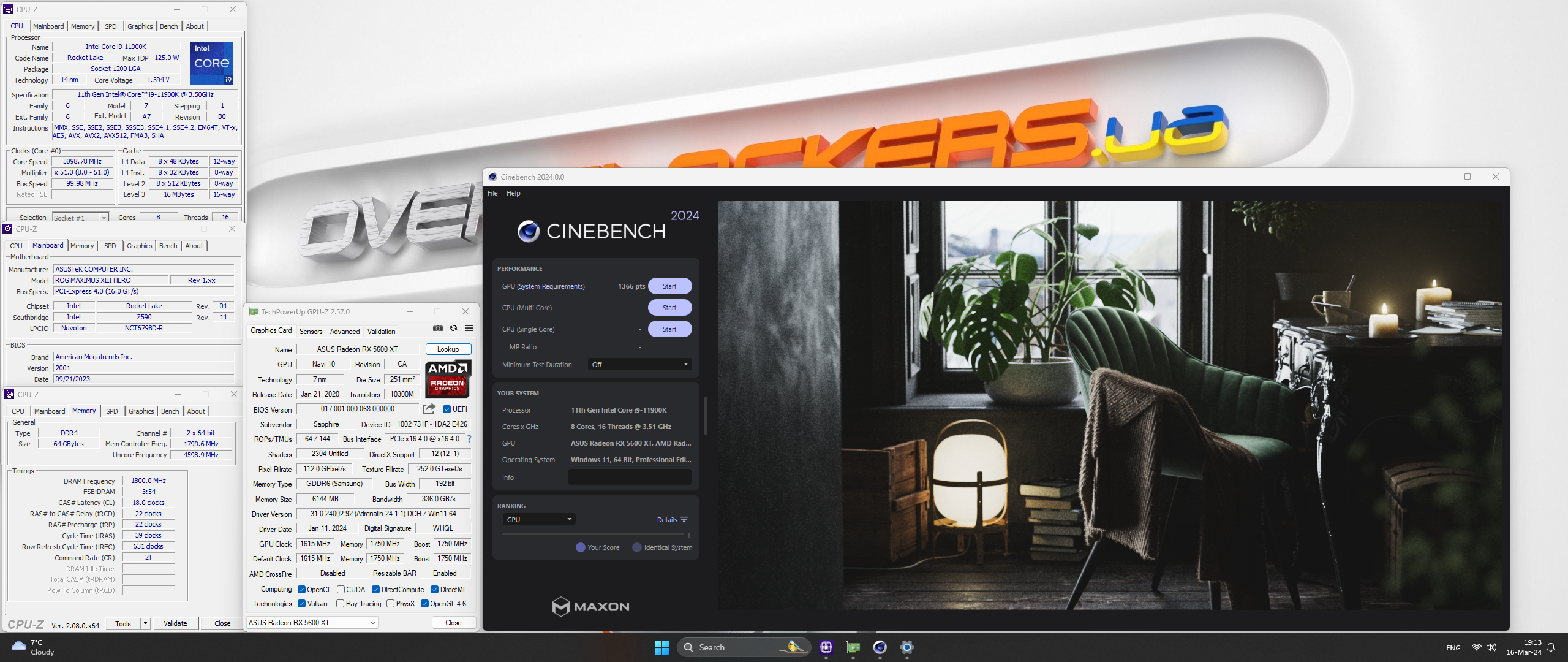The height and width of the screenshot is (662, 1568).
Task: Toggle the OpenCL checkbox
Action: tap(301, 590)
